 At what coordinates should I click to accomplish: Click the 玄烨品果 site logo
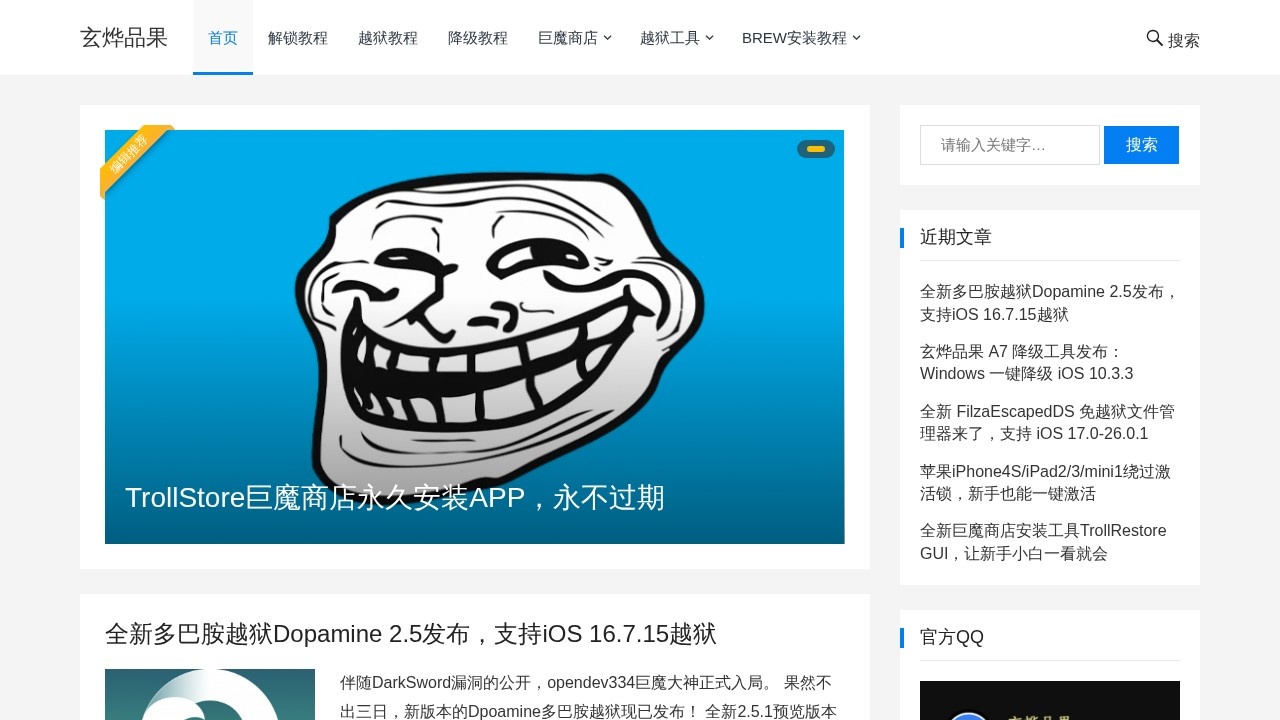click(x=124, y=38)
